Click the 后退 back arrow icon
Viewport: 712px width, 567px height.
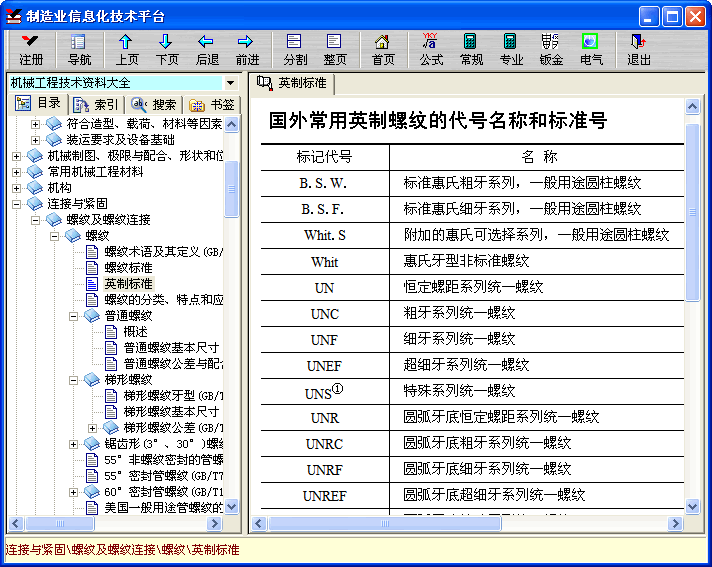(207, 49)
